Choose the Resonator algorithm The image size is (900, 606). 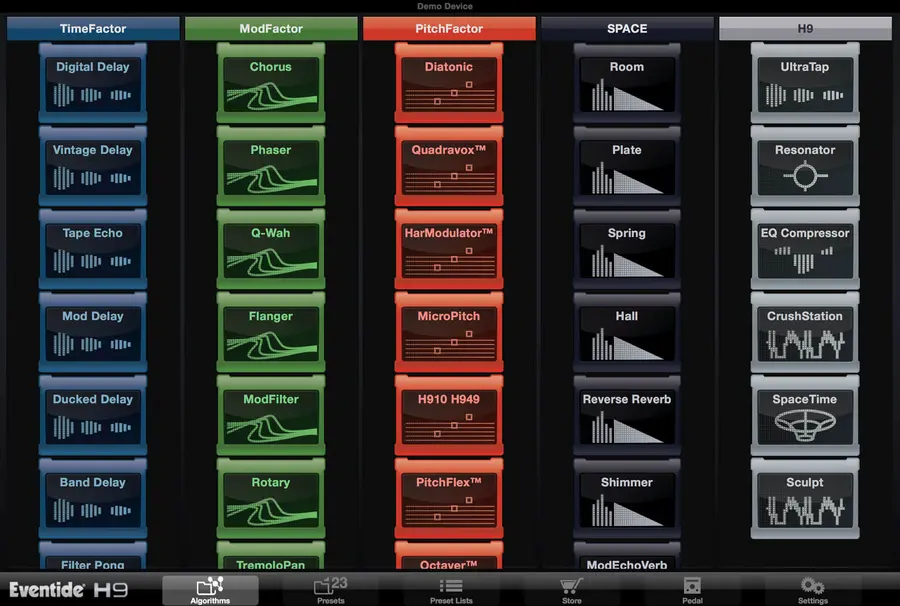pos(805,166)
